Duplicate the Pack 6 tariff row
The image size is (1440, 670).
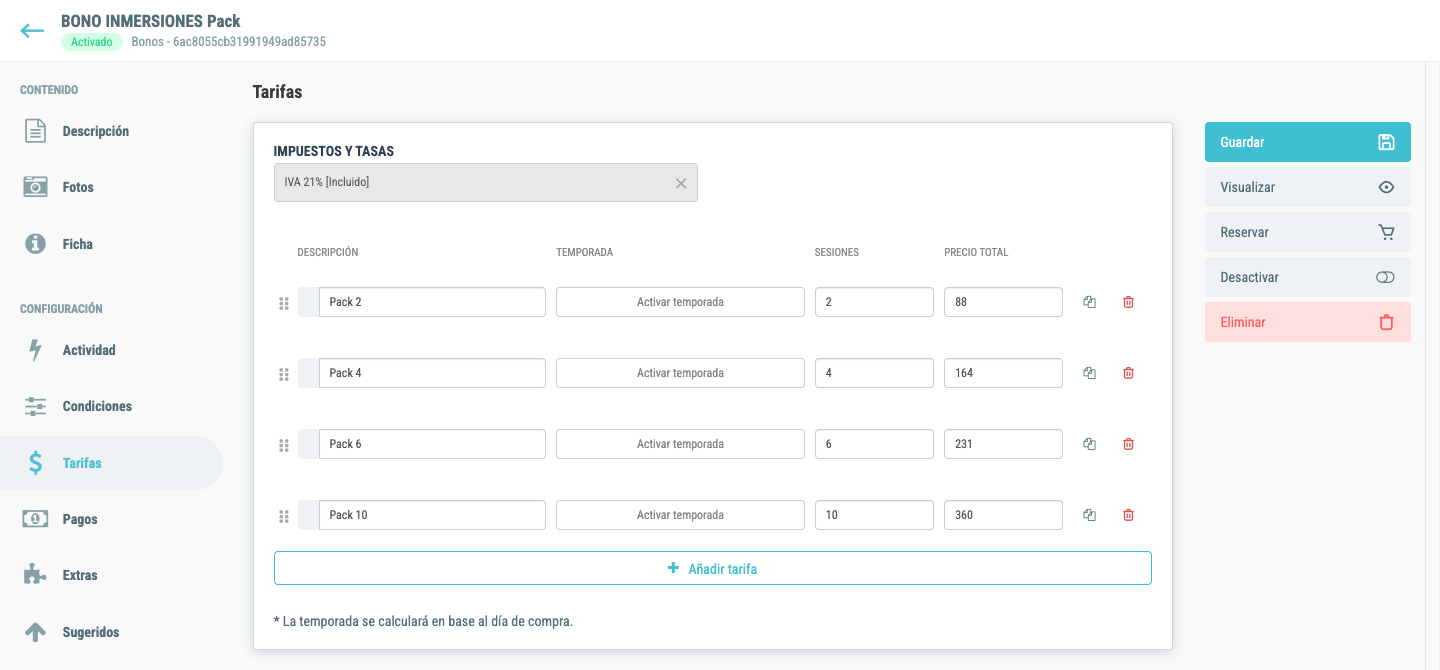1089,444
